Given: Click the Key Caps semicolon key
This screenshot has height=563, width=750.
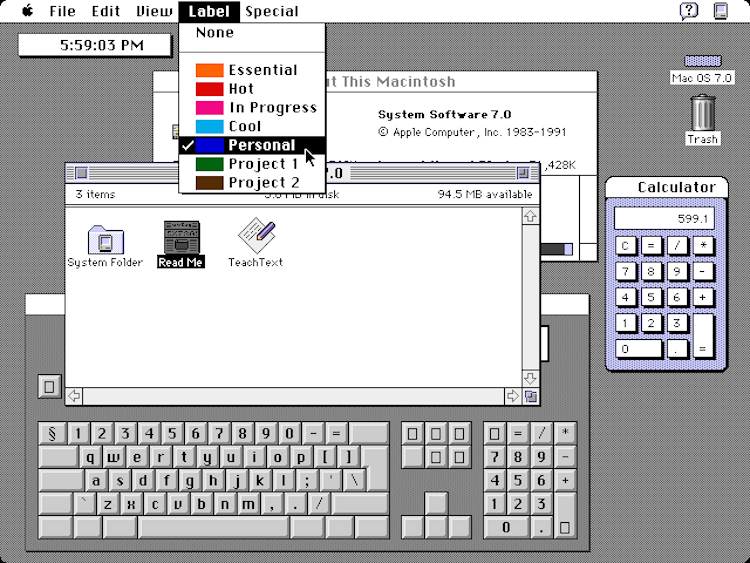Looking at the screenshot, I should coord(307,480).
